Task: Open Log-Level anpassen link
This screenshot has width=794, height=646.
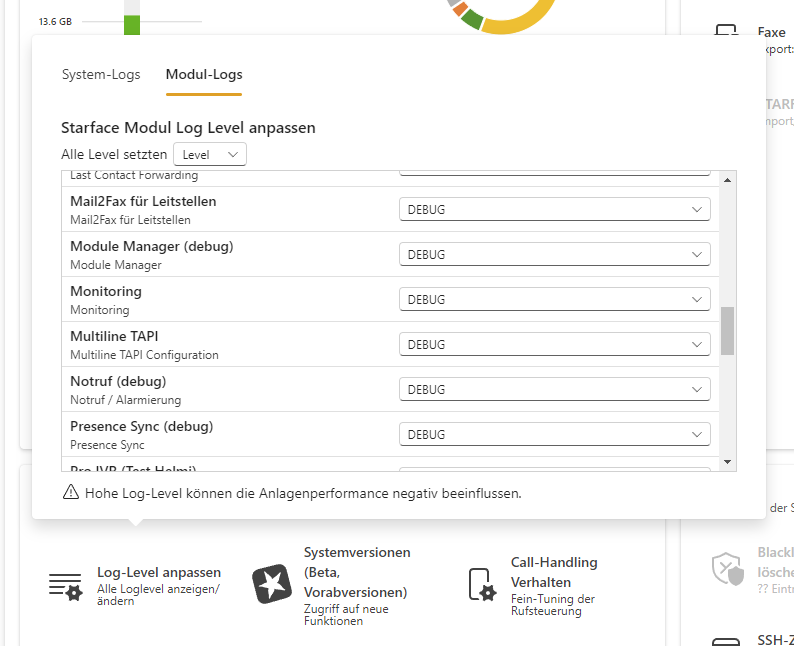Action: 159,572
